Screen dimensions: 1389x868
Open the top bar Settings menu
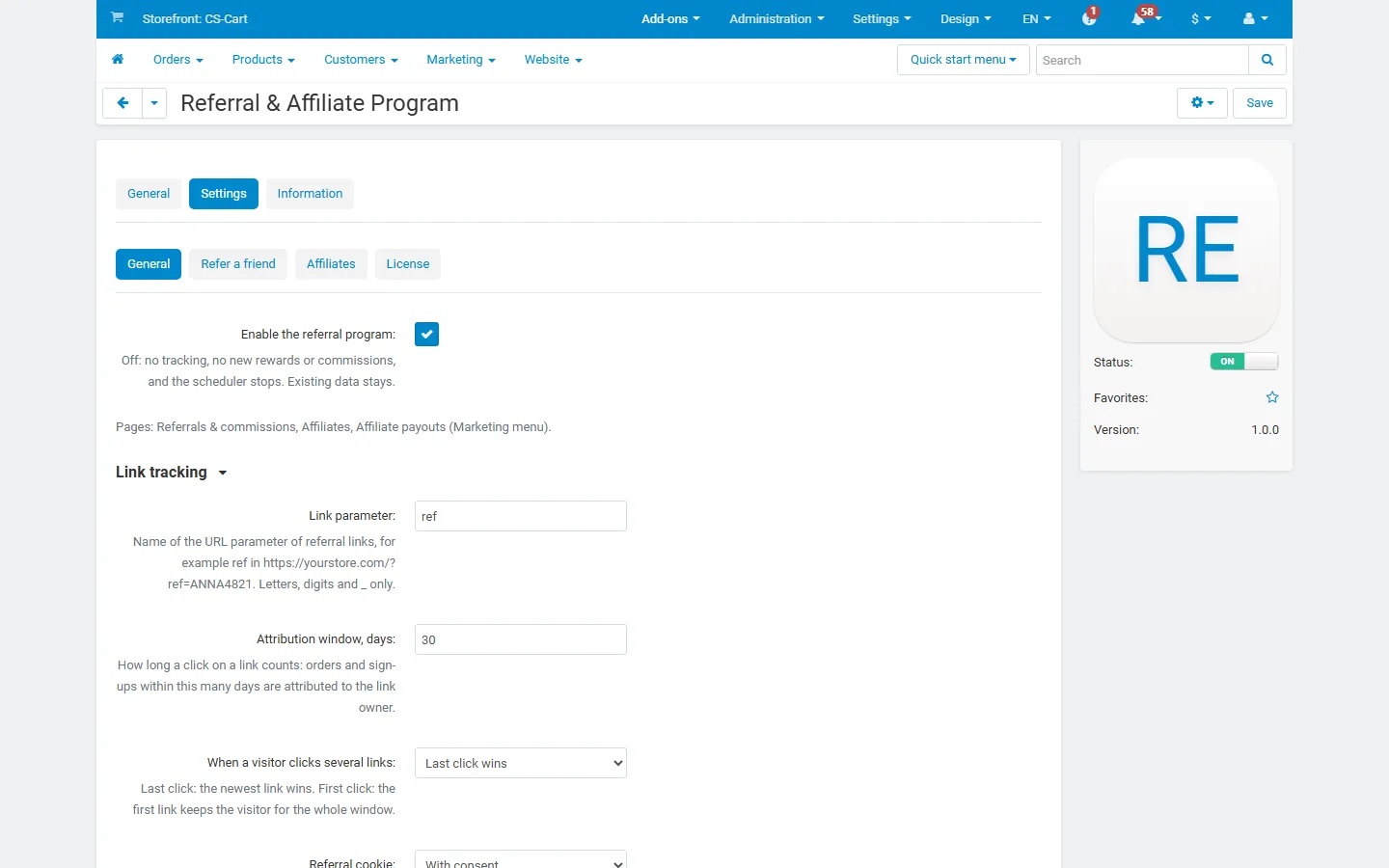click(x=882, y=18)
